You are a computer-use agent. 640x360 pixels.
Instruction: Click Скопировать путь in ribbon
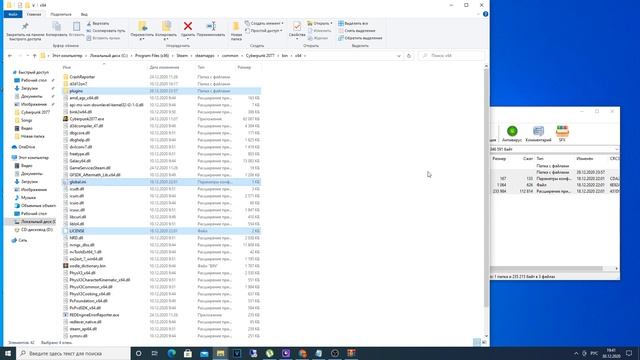click(x=106, y=31)
